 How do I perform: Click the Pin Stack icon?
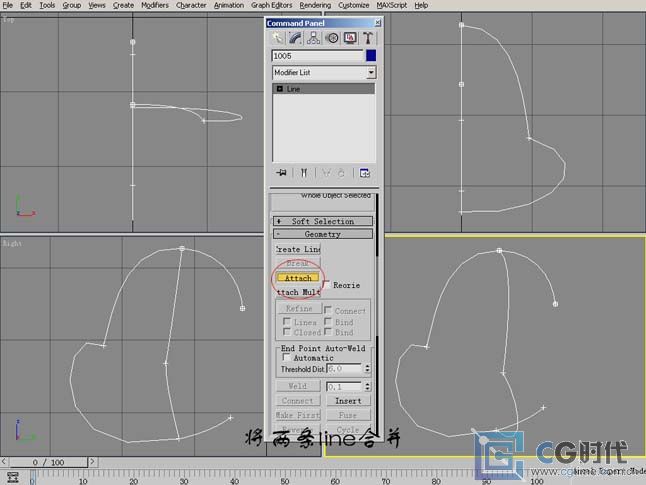[281, 173]
